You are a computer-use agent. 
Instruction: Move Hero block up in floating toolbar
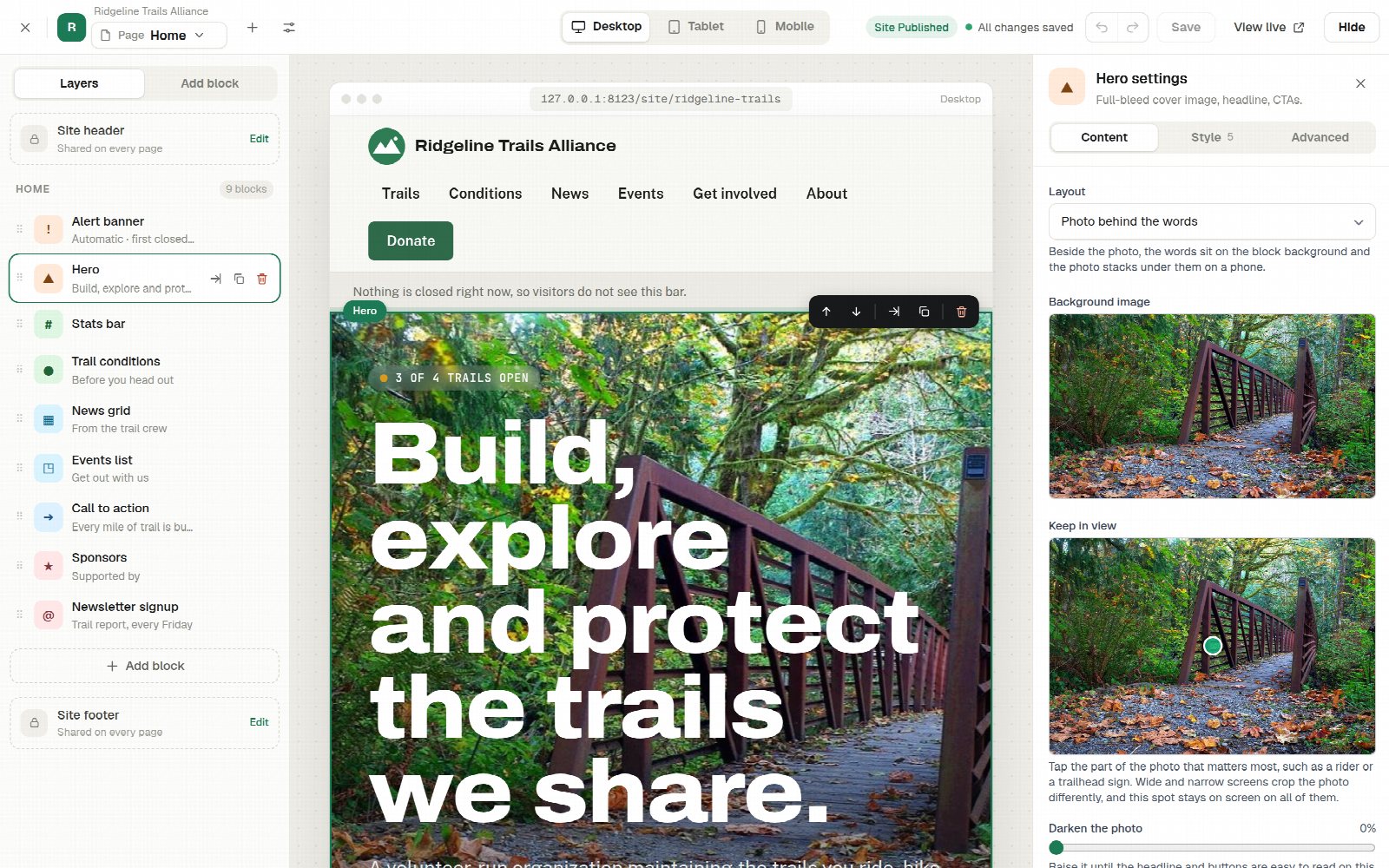tap(826, 312)
